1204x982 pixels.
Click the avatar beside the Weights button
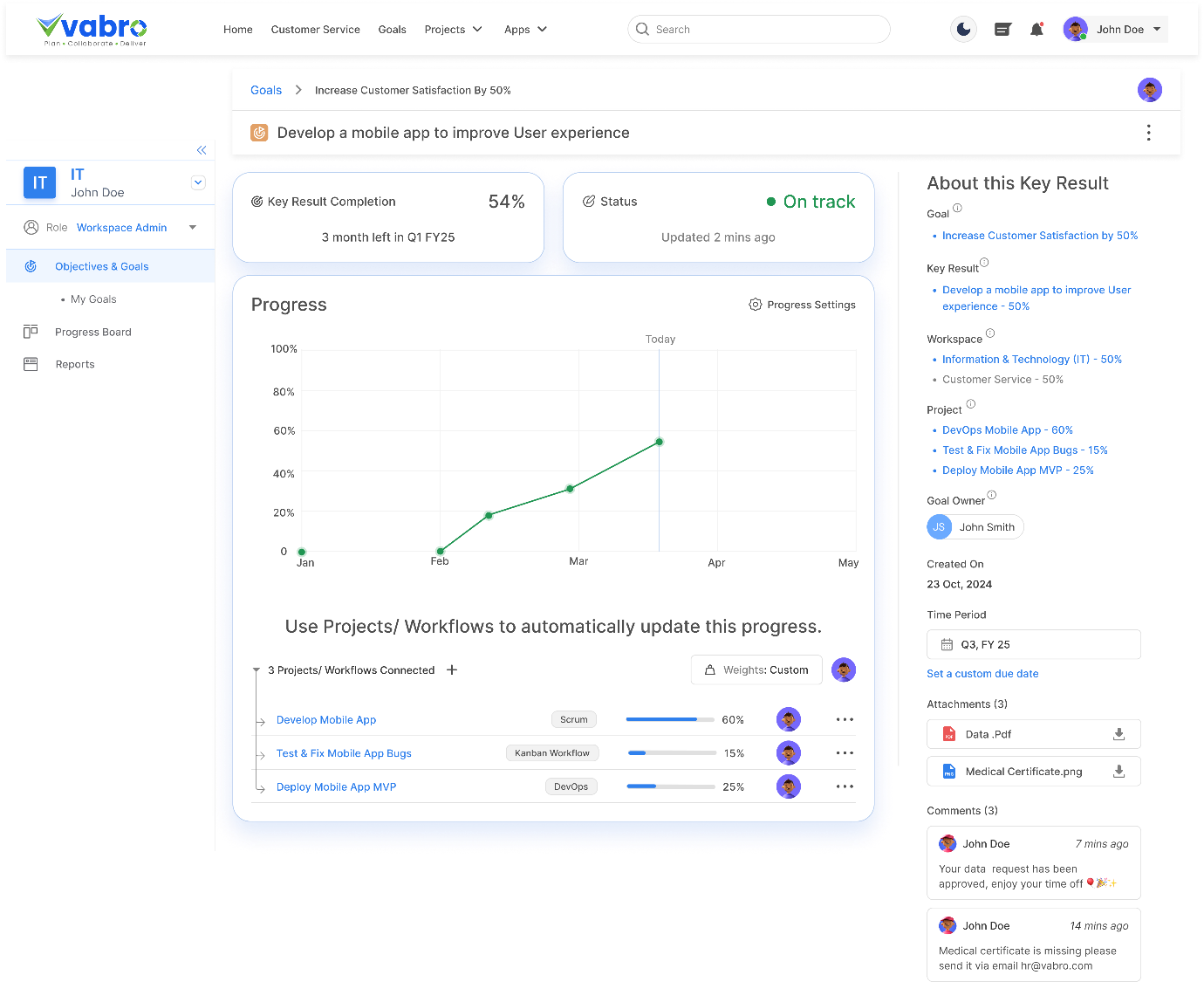(844, 670)
